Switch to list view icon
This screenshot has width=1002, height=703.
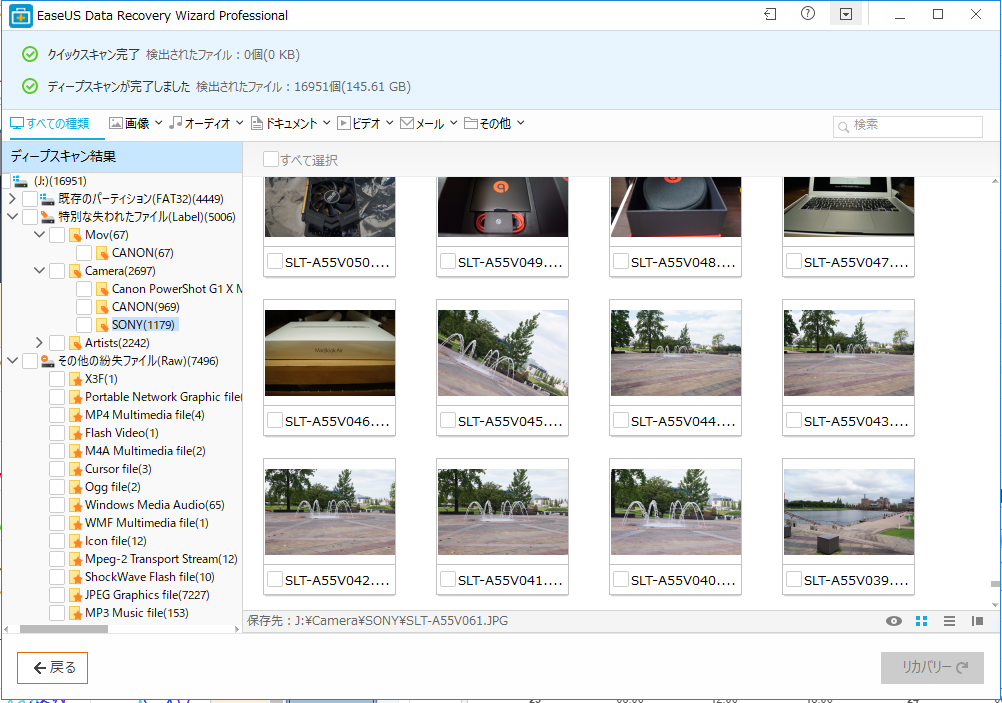click(x=950, y=621)
